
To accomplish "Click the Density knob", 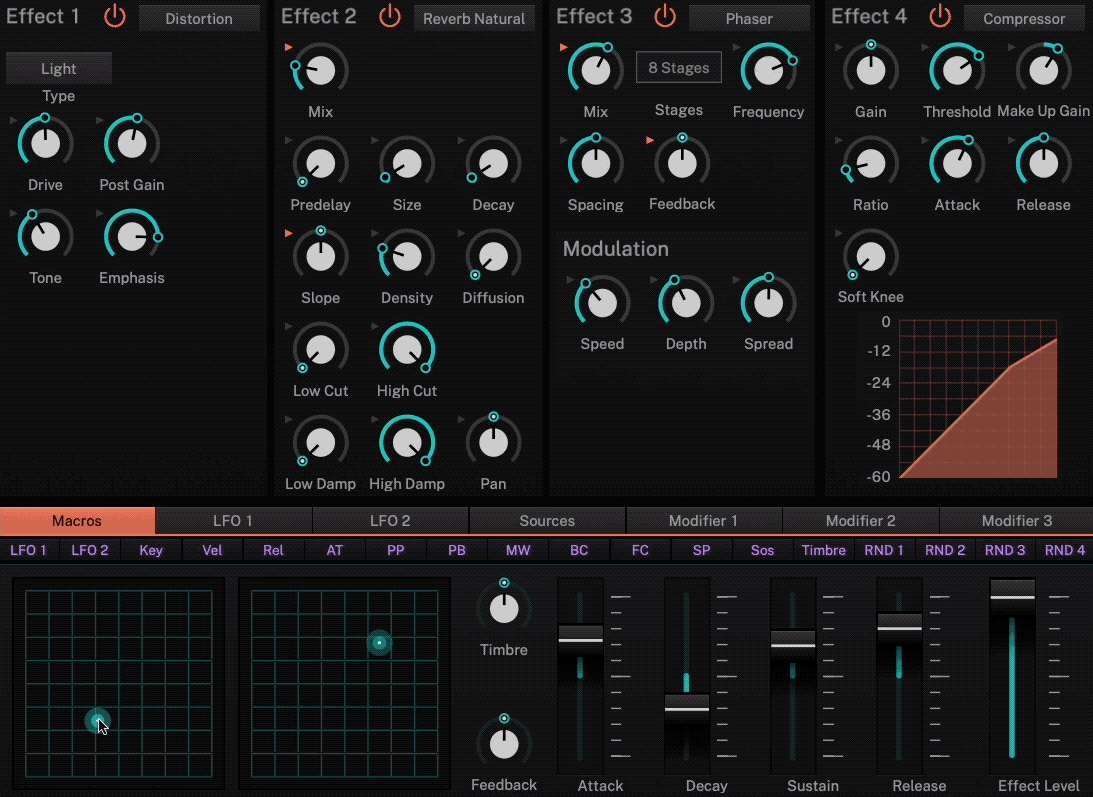I will [407, 256].
